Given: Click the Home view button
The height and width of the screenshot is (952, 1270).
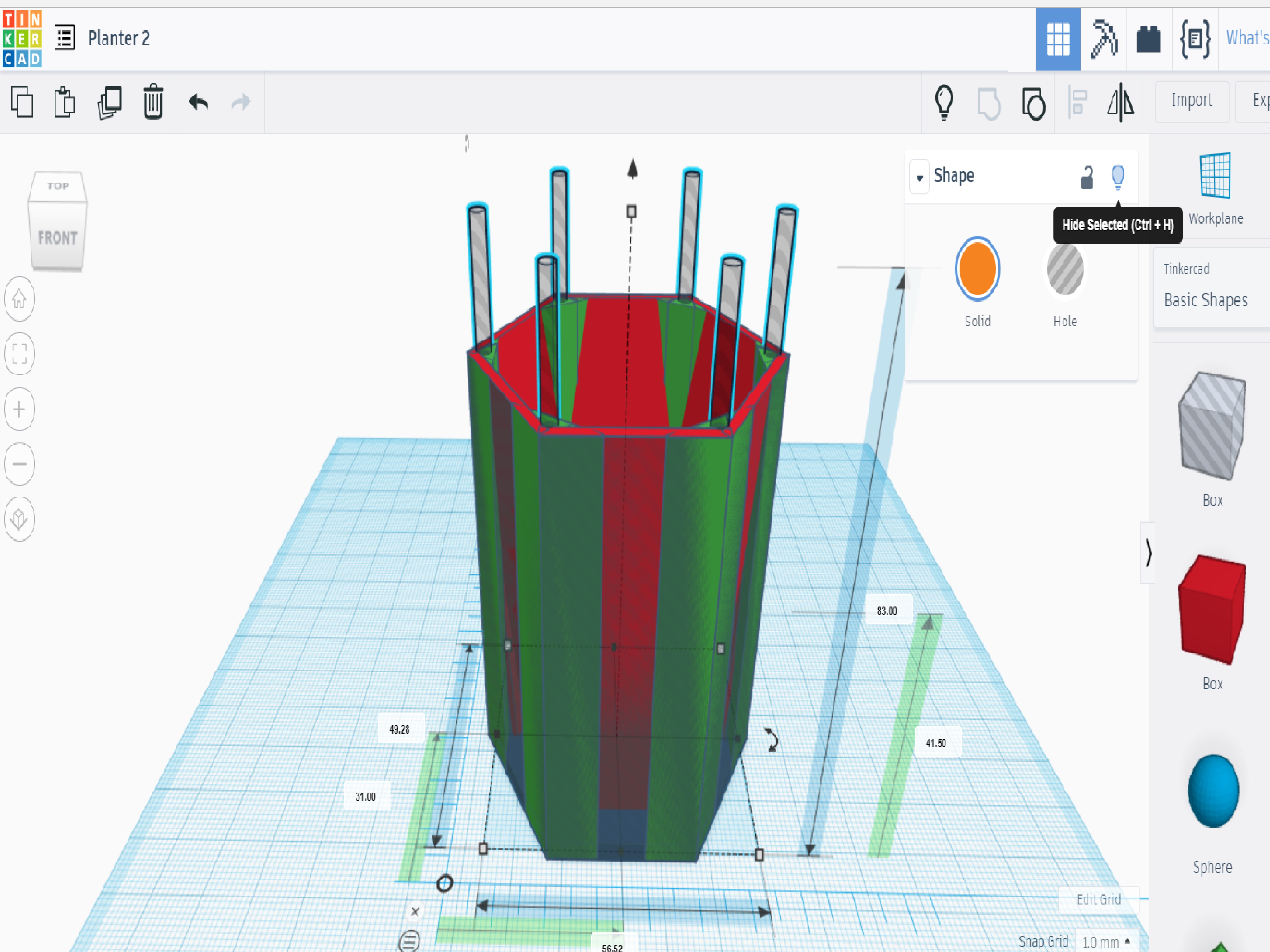Looking at the screenshot, I should click(20, 299).
